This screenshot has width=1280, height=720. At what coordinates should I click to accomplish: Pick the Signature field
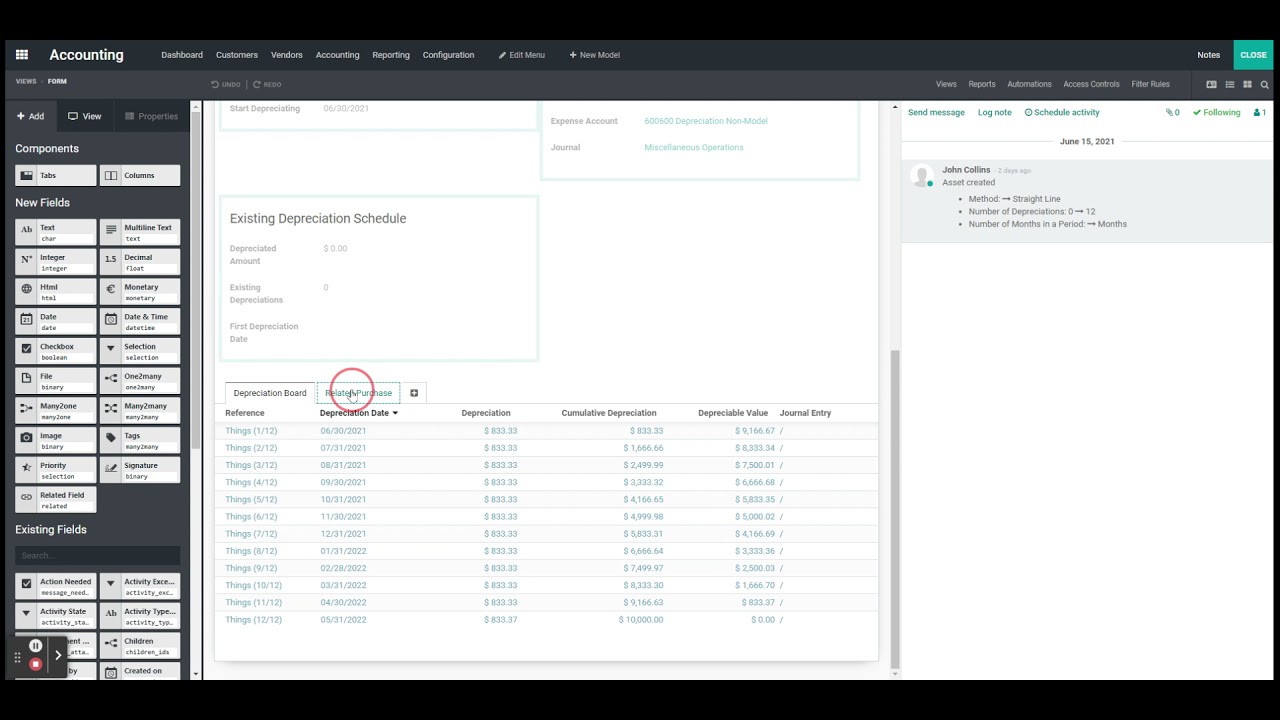(140, 470)
